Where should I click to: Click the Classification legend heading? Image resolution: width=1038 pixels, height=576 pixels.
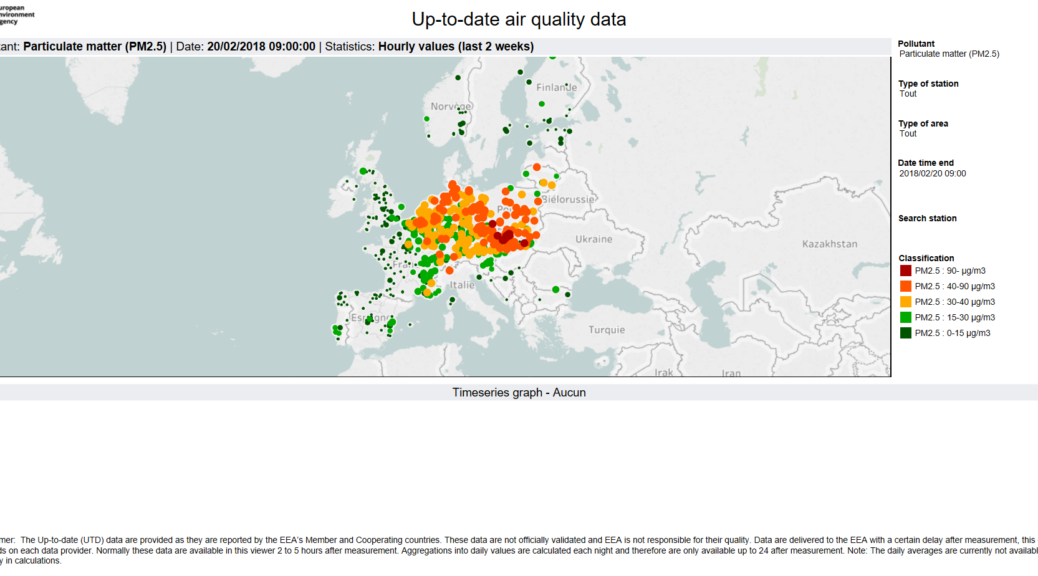click(x=926, y=258)
